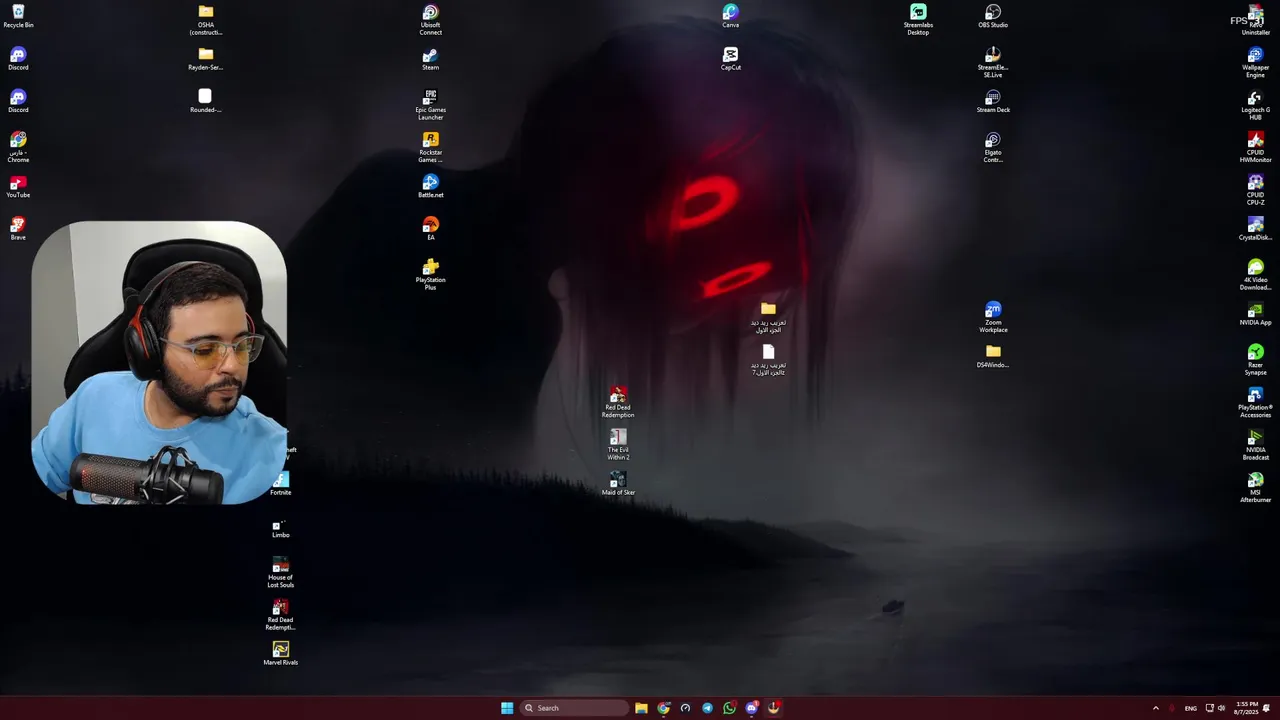Screen dimensions: 1280x720
Task: Open Telegram from the taskbar
Action: click(707, 708)
